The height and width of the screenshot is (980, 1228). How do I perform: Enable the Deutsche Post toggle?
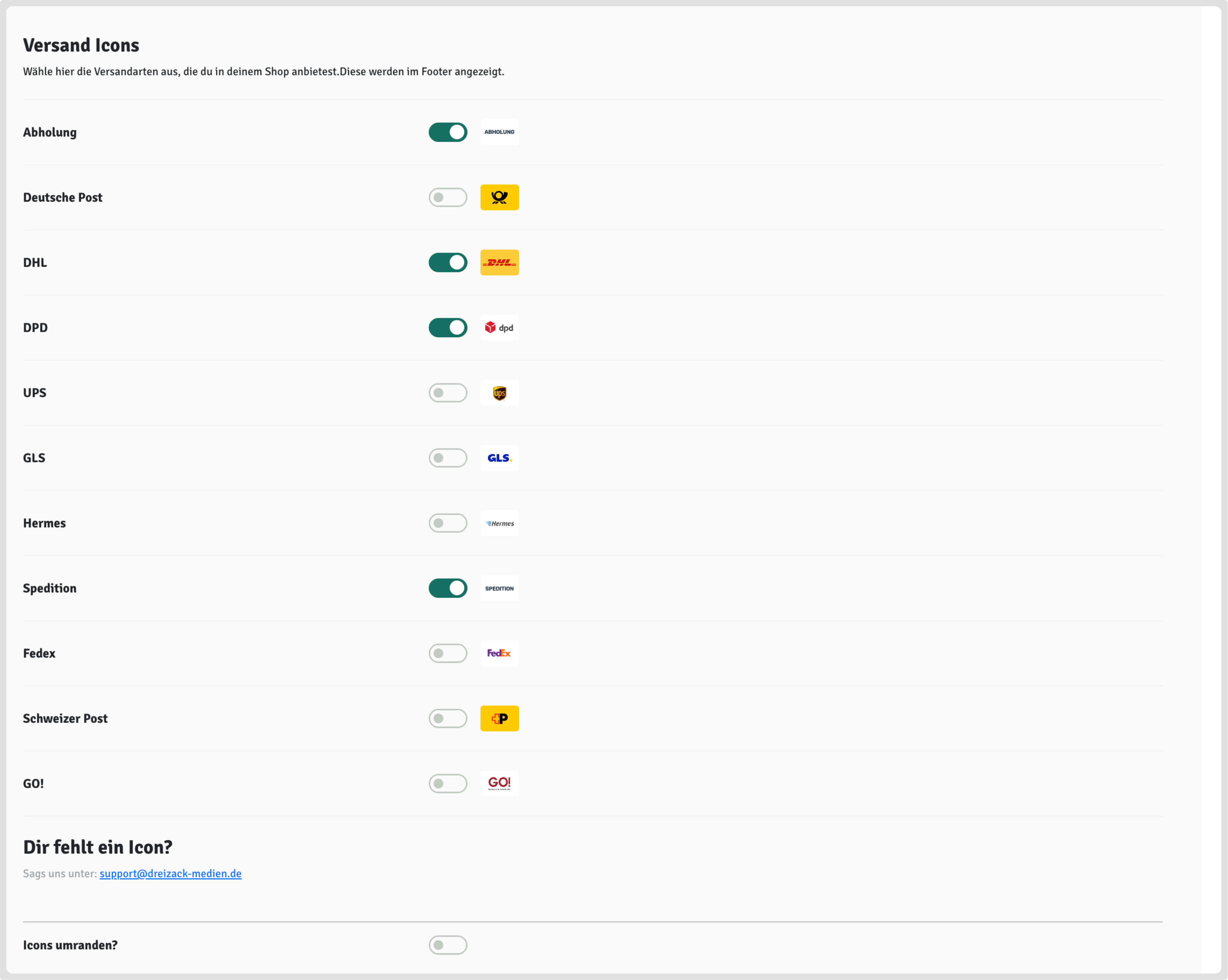click(x=448, y=197)
